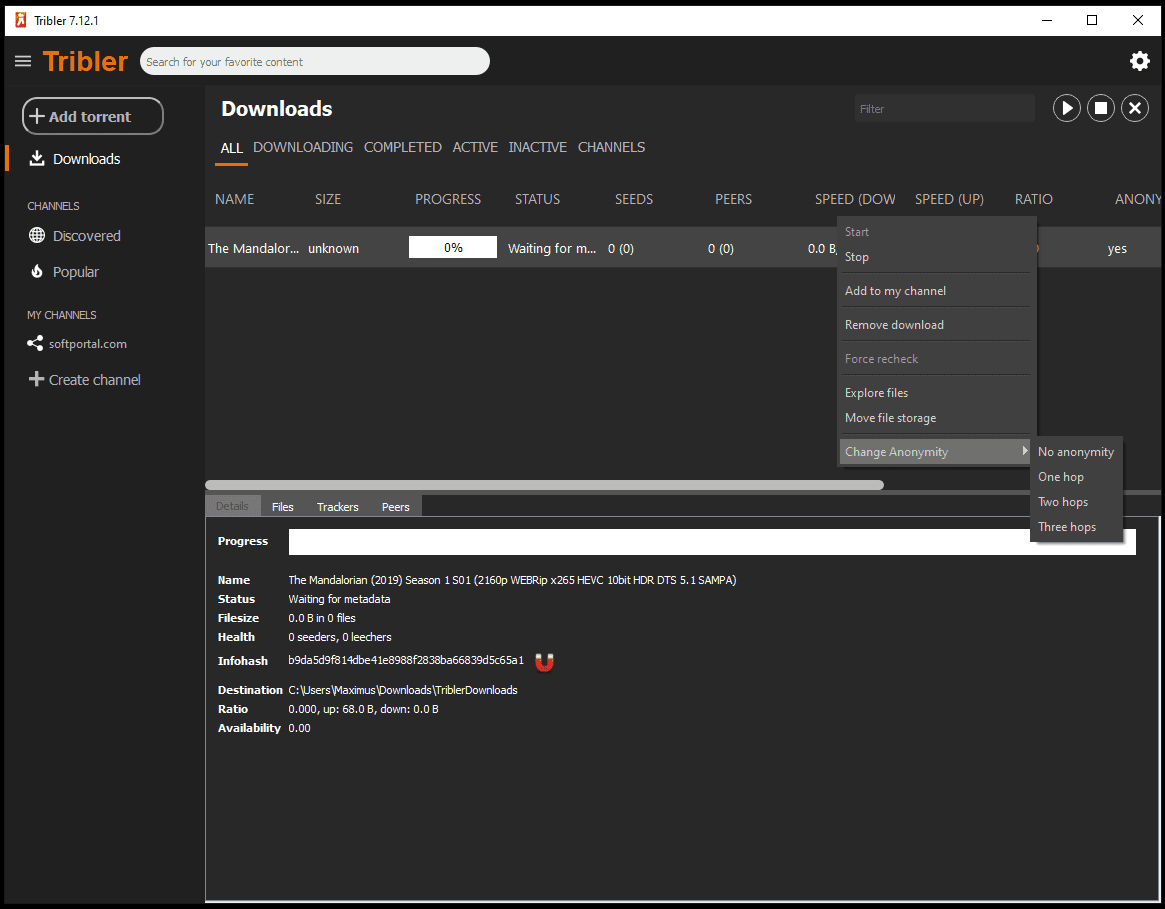
Task: Click the softportal.com share icon
Action: (x=35, y=343)
